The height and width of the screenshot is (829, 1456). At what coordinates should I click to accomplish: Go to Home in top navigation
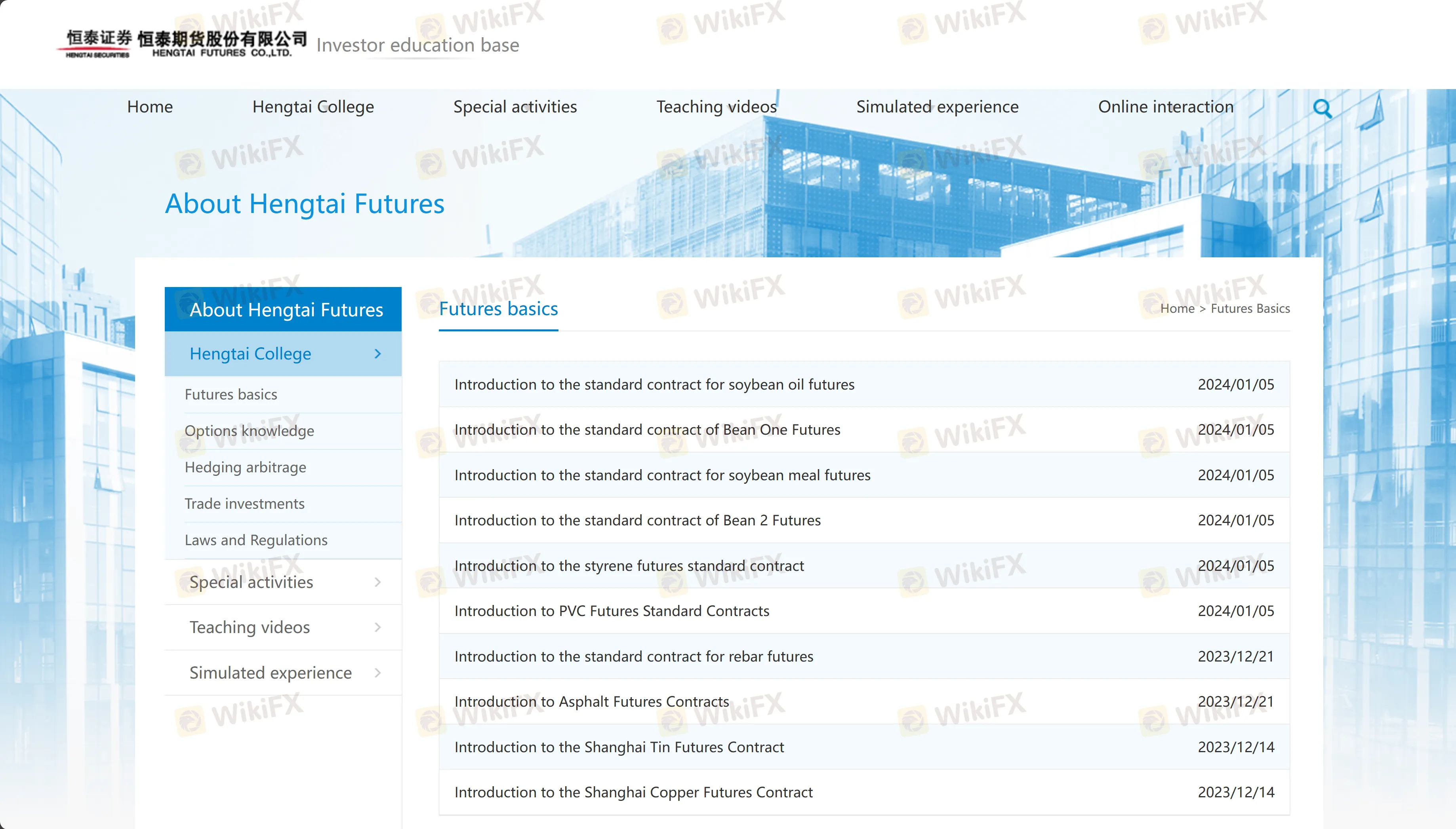coord(150,106)
